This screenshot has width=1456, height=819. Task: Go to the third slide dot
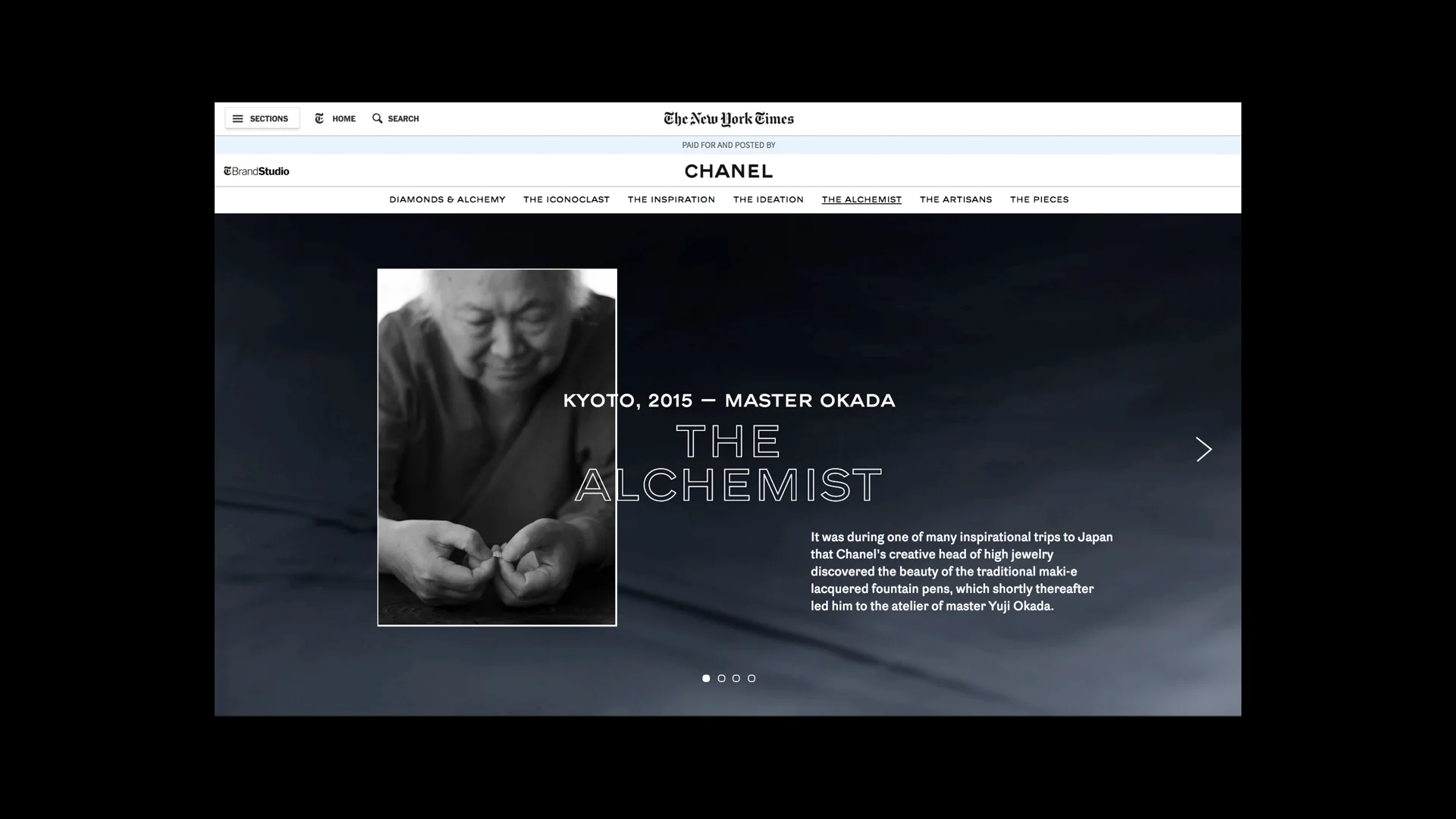pyautogui.click(x=736, y=679)
